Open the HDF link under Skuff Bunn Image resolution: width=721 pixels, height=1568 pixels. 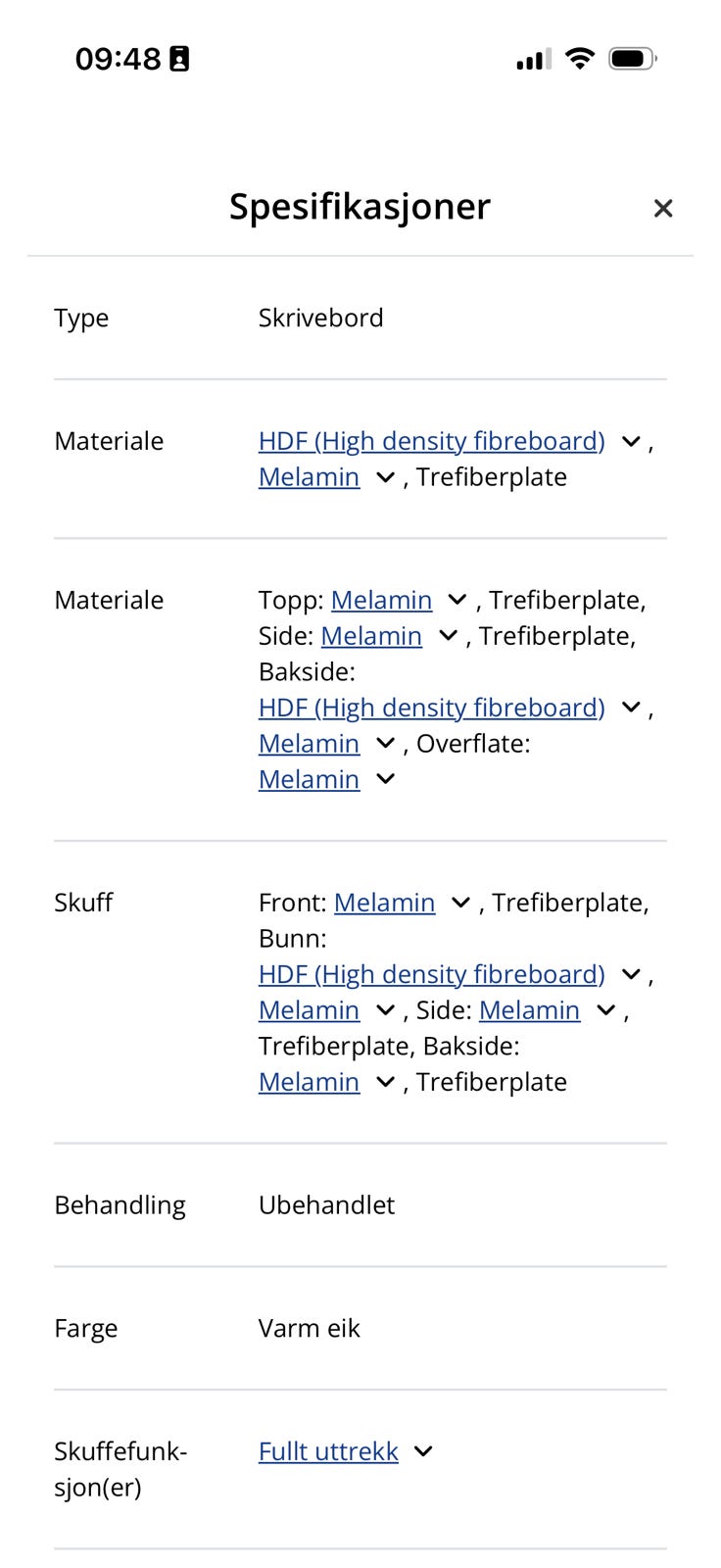(x=431, y=974)
